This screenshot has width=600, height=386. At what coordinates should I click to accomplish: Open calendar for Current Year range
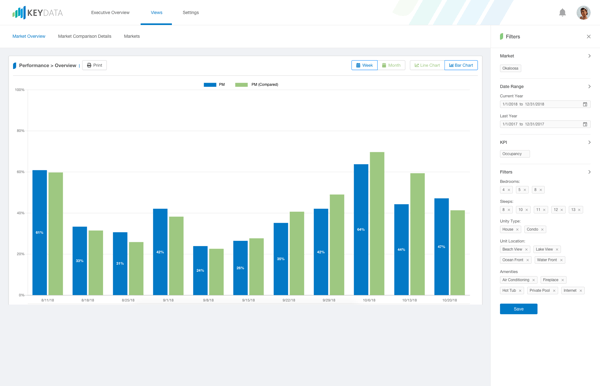(585, 104)
